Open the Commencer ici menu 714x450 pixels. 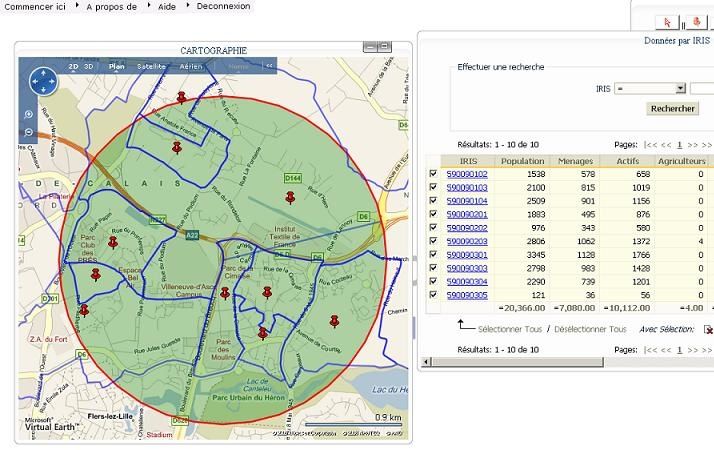[x=35, y=6]
